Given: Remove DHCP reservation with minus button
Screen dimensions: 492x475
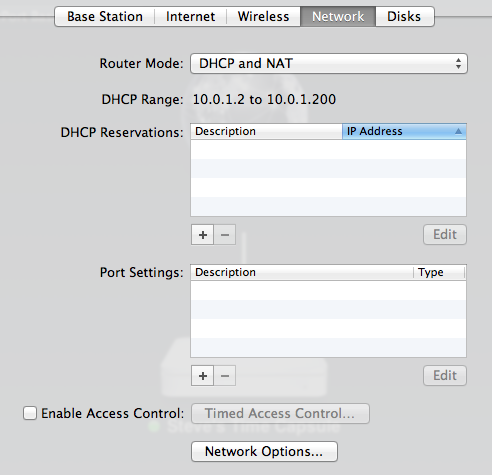Looking at the screenshot, I should (225, 235).
